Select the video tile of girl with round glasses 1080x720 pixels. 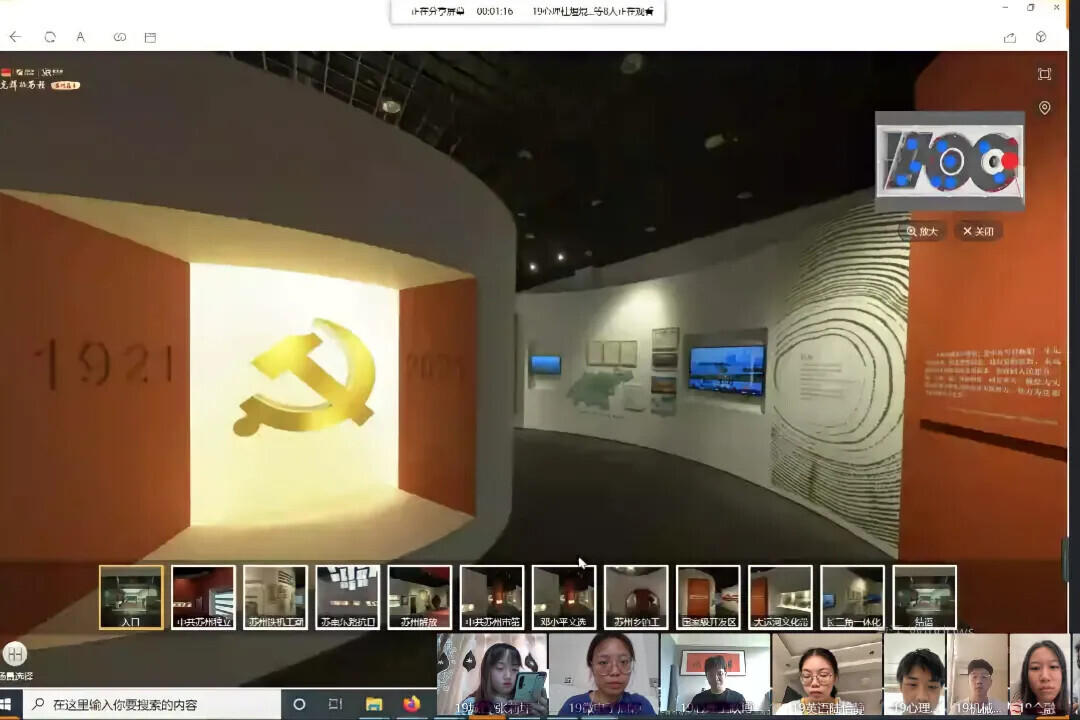click(604, 675)
